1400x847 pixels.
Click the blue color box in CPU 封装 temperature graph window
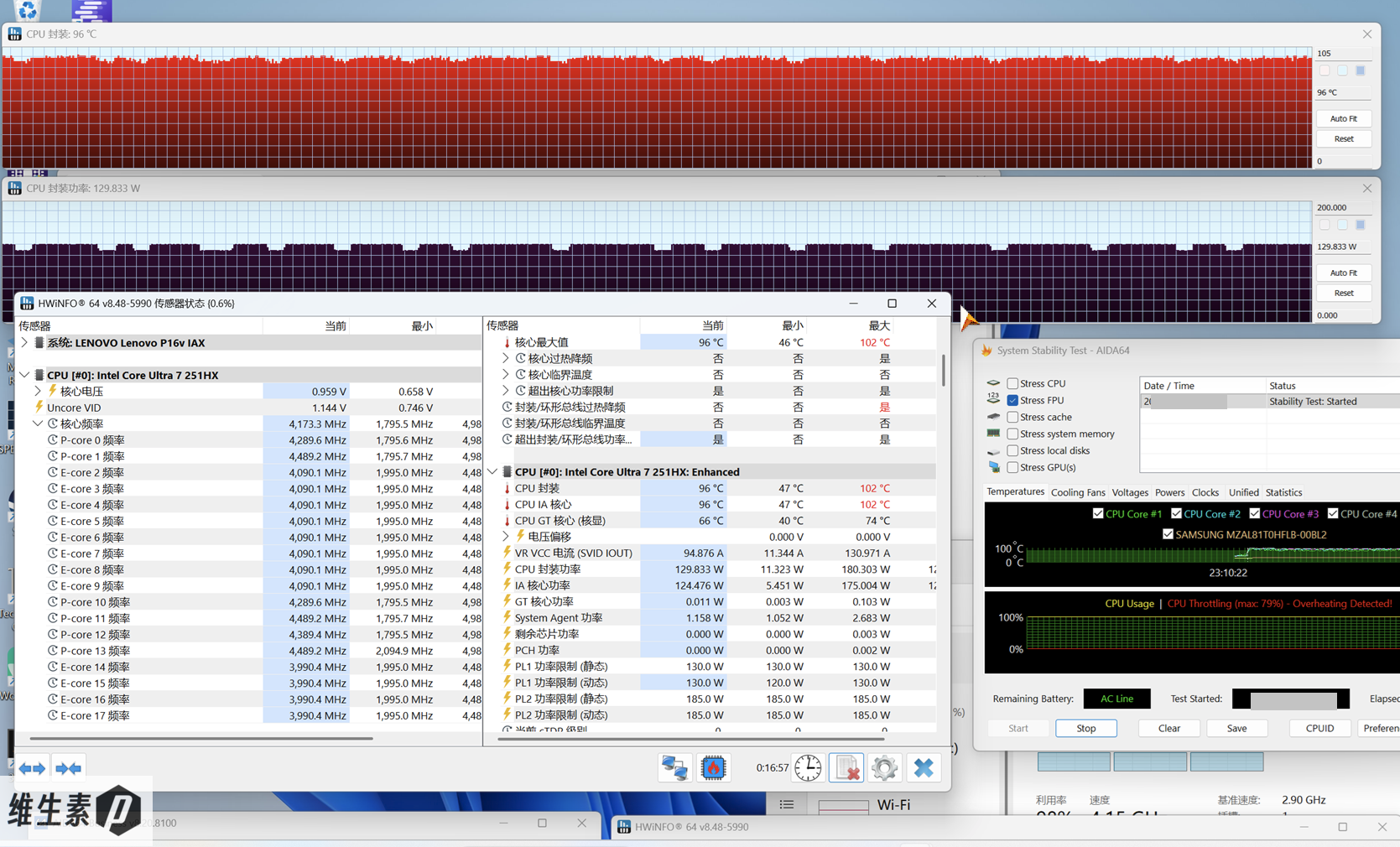point(1361,71)
